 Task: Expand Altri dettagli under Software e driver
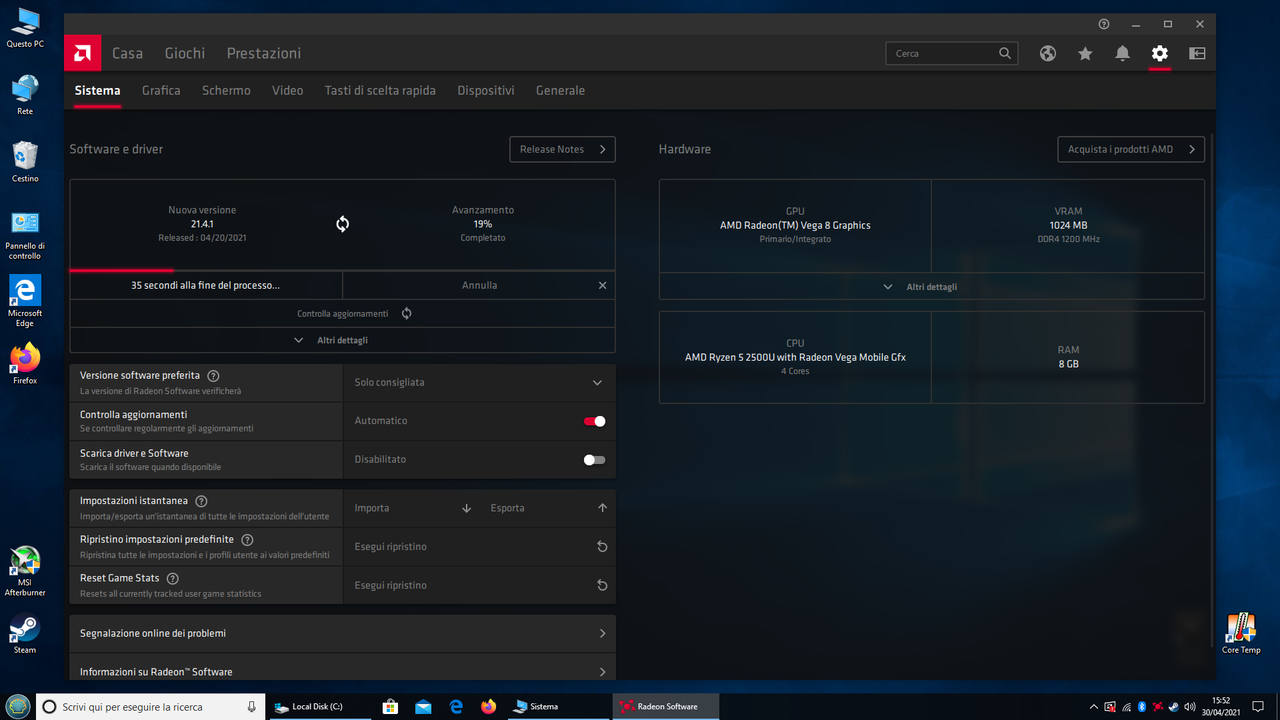(342, 340)
